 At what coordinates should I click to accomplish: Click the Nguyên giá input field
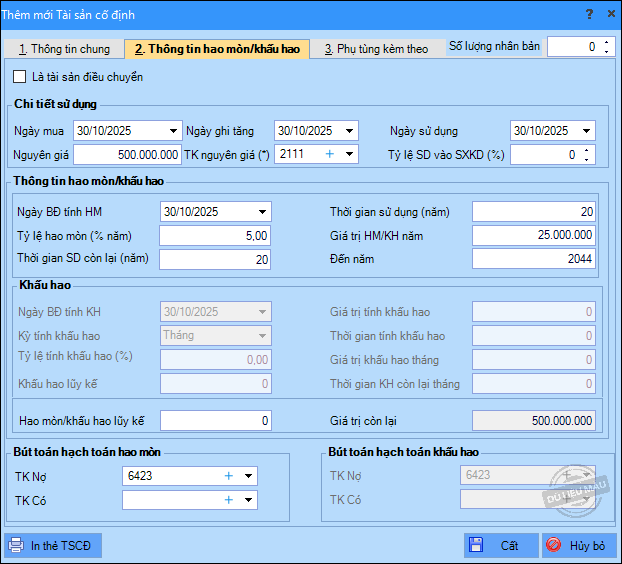[127, 155]
